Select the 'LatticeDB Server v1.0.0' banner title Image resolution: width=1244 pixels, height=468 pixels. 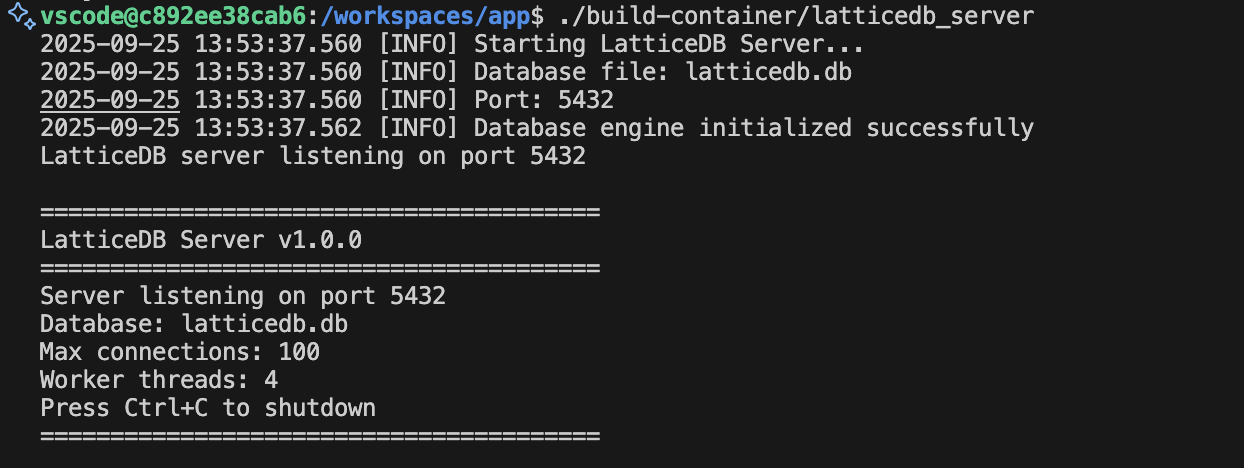[x=201, y=240]
